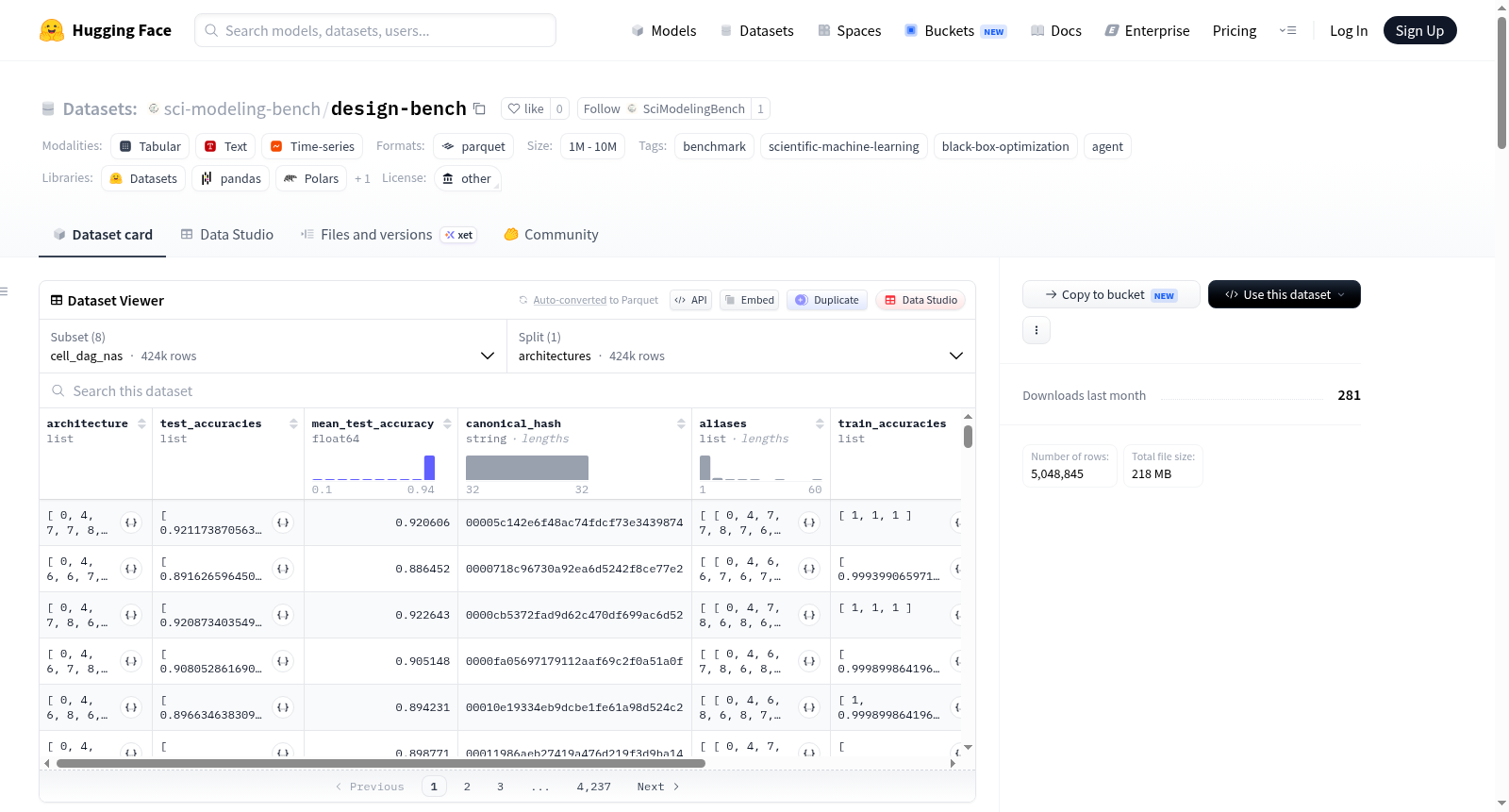Viewport: 1509px width, 812px height.
Task: Open the Split architectures dropdown
Action: (x=741, y=347)
